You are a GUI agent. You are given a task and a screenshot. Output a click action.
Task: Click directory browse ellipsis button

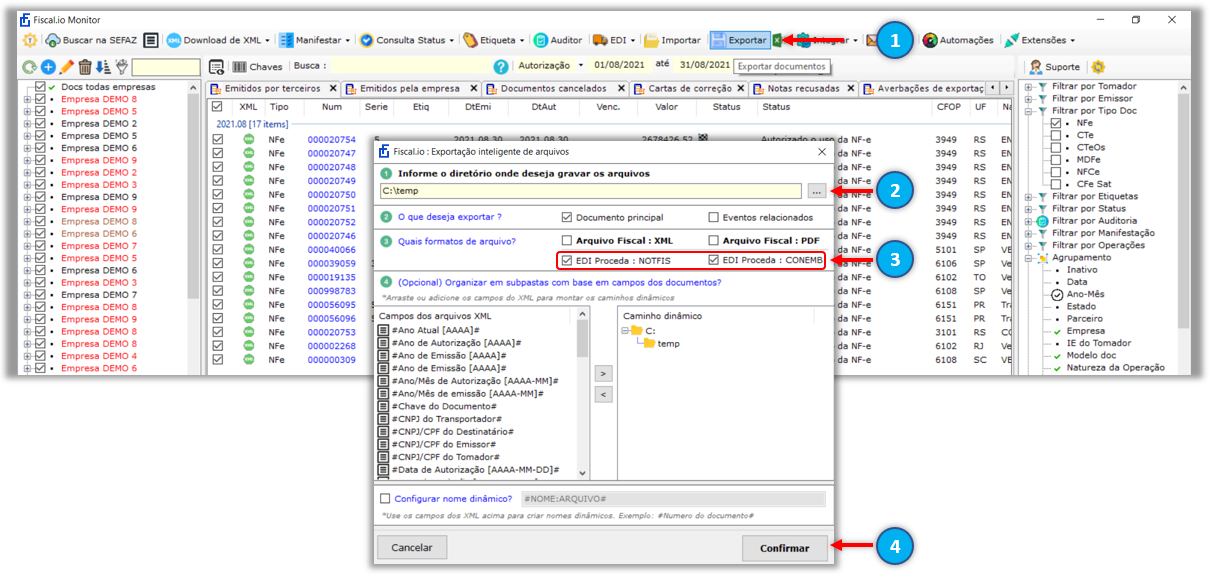coord(817,191)
